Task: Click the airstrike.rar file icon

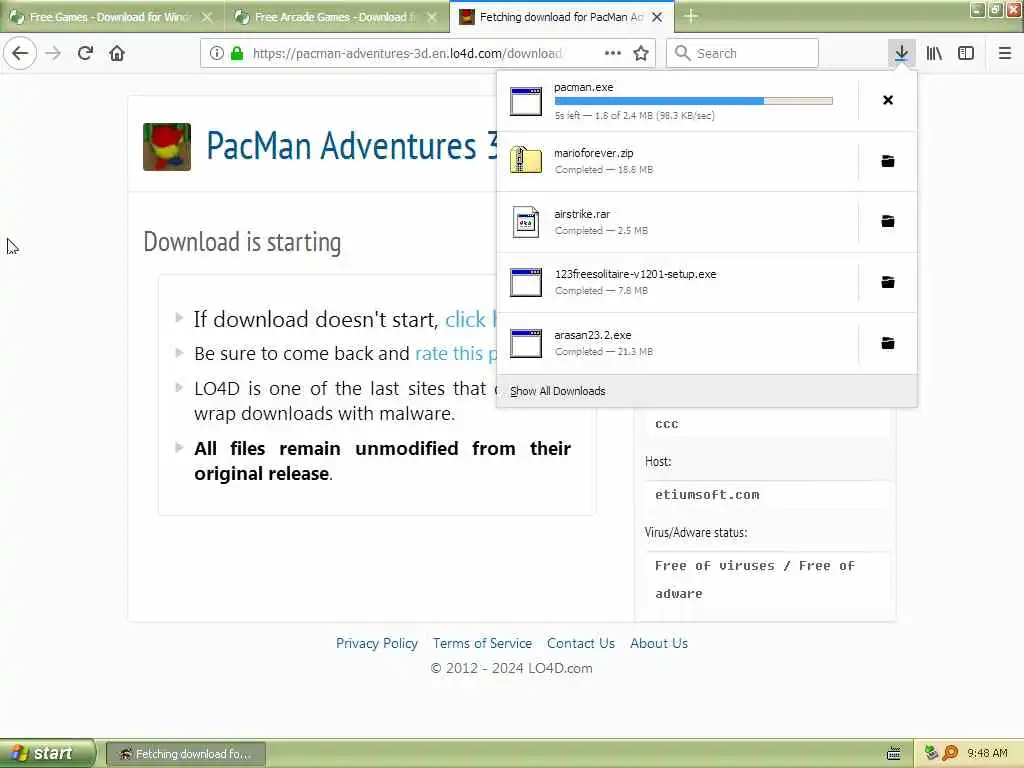Action: click(526, 222)
